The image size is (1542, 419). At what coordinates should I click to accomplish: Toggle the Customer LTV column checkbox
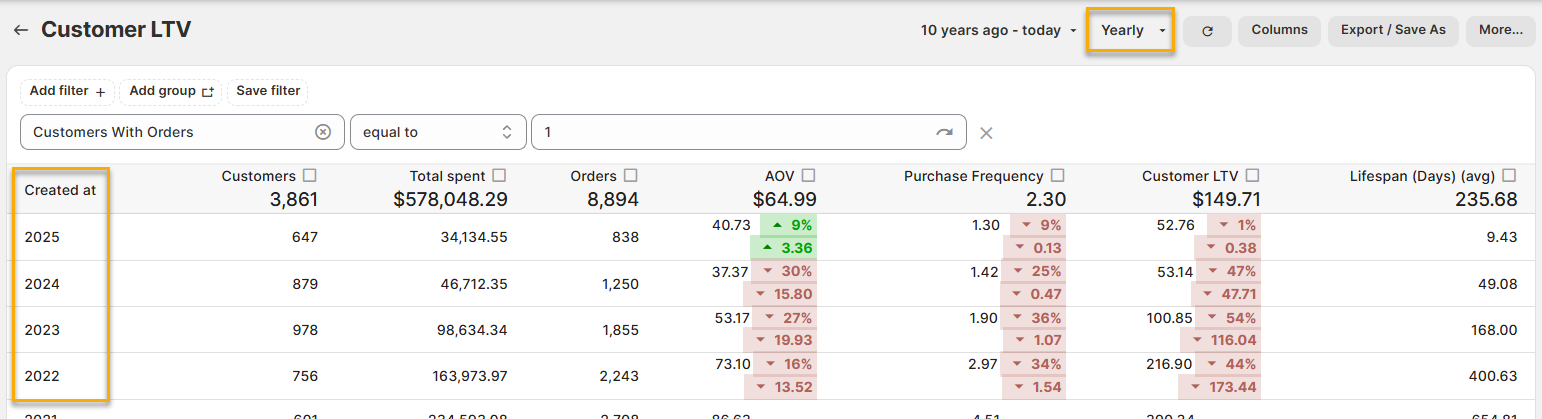[x=1252, y=176]
